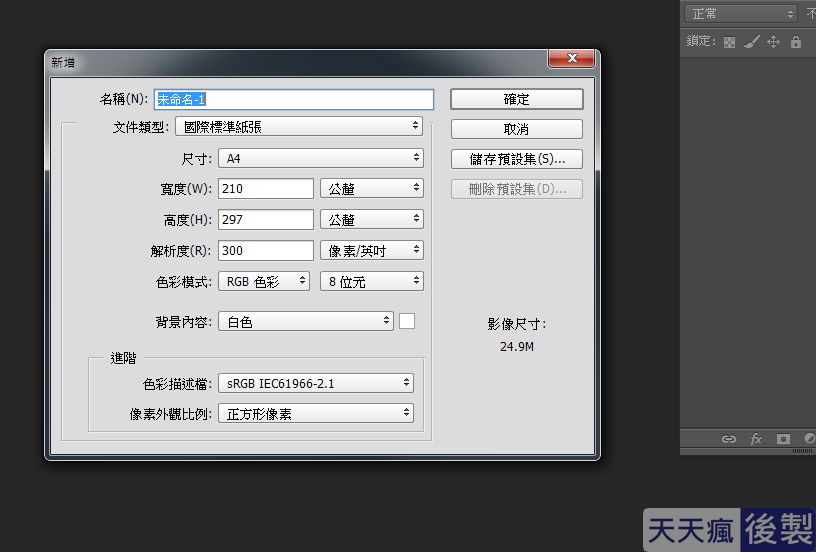Viewport: 816px width, 552px height.
Task: Click the 影像尺寸 label
Action: tap(516, 324)
